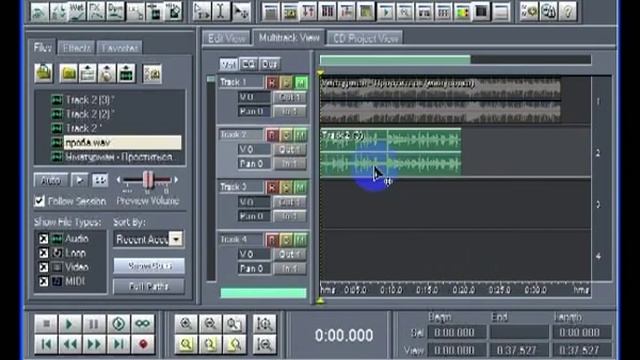
Task: Click the Fast Forward transport button
Action: click(94, 344)
